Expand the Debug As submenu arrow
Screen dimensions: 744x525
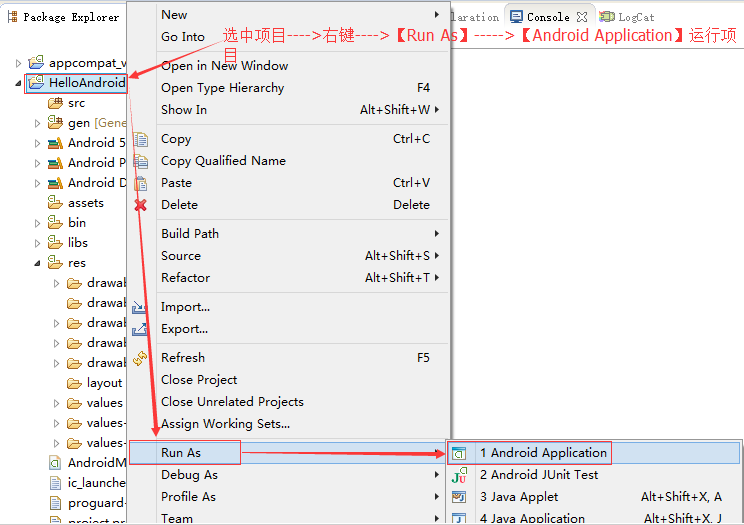click(437, 475)
